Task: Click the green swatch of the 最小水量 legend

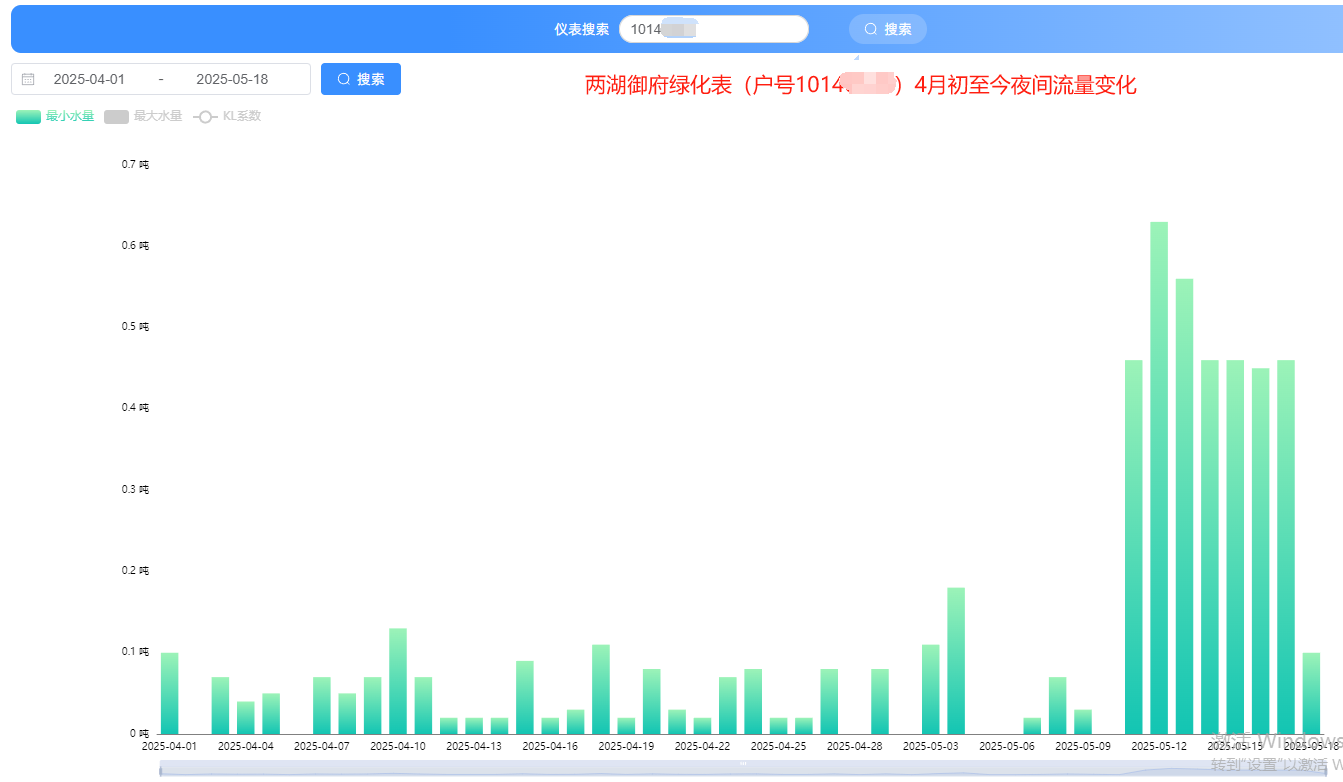Action: (28, 117)
